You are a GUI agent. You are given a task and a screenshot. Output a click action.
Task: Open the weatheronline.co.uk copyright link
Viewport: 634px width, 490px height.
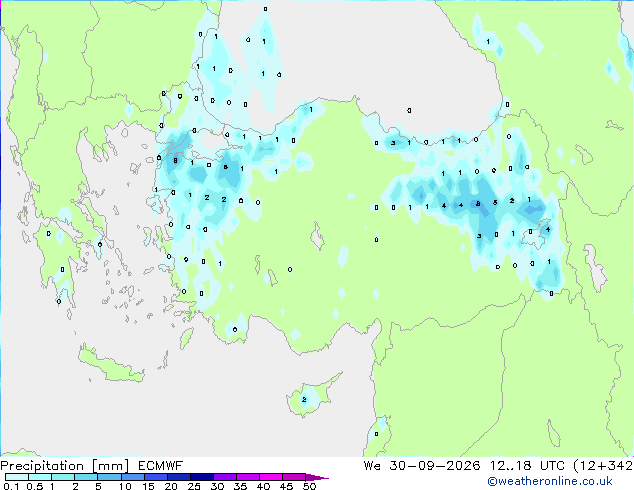(x=550, y=481)
